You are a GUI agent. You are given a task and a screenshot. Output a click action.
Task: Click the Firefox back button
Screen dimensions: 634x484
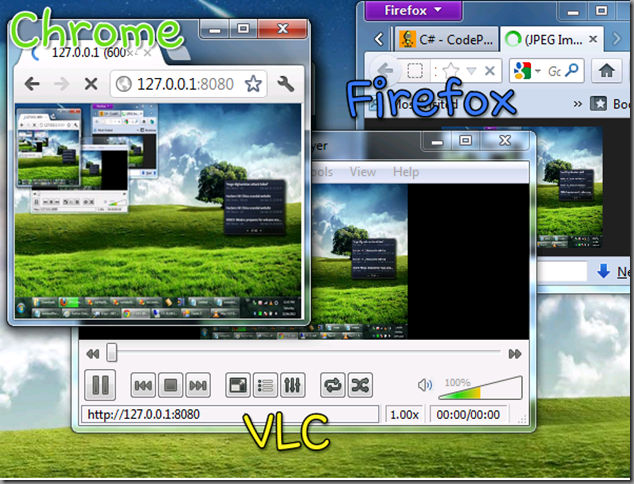[385, 71]
